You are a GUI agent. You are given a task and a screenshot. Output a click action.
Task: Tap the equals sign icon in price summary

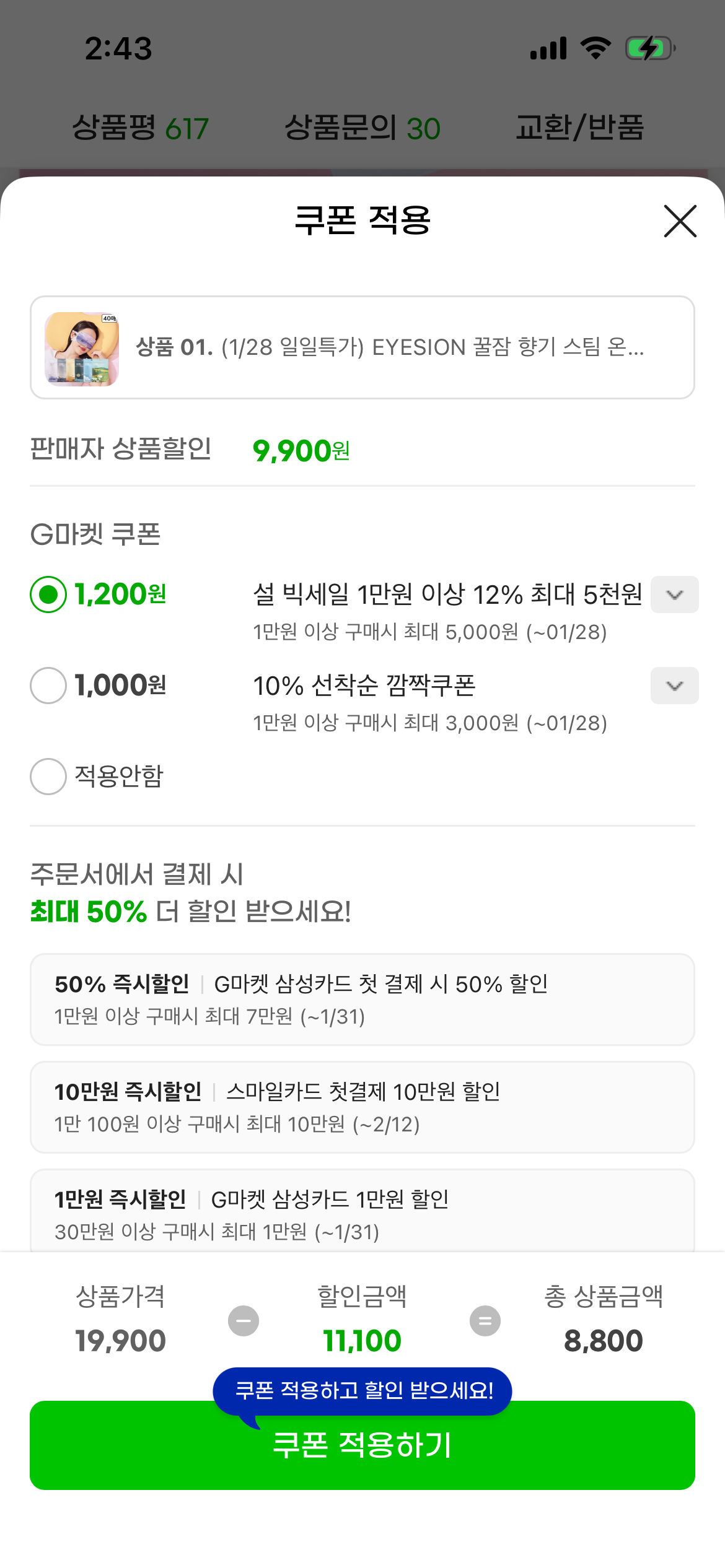[x=485, y=1321]
